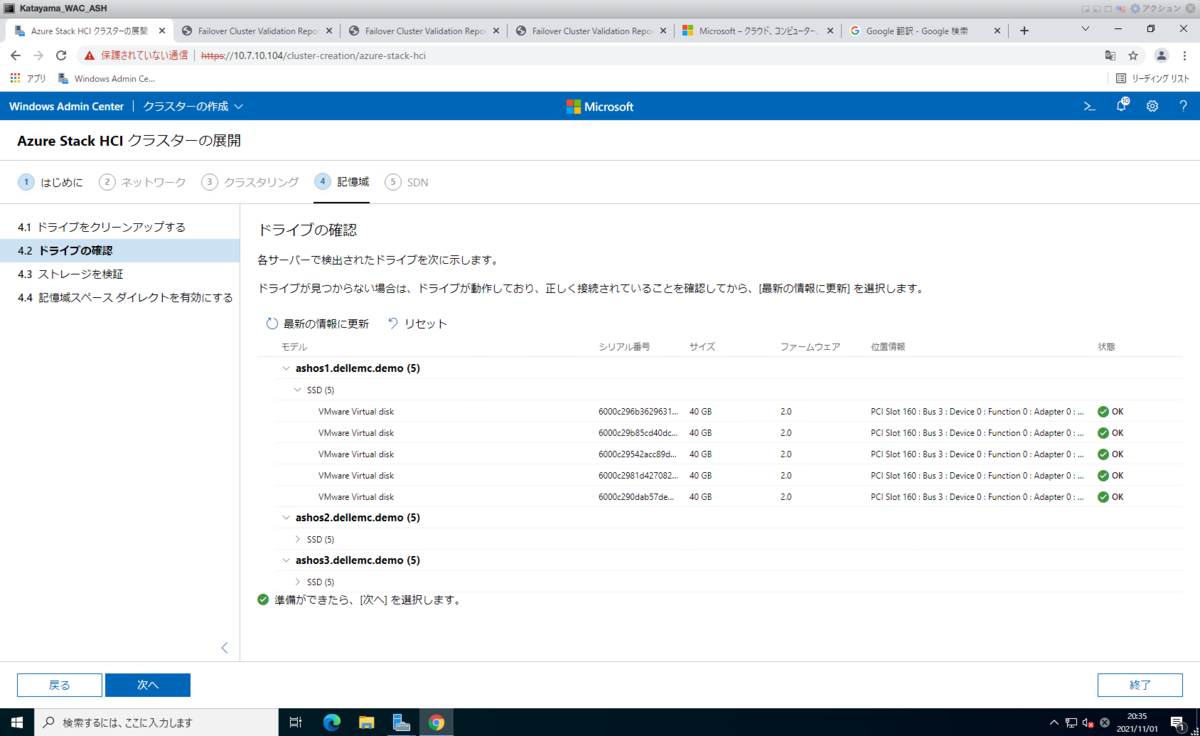The height and width of the screenshot is (736, 1200).
Task: Expand SSD (5) under ashos3
Action: 297,582
